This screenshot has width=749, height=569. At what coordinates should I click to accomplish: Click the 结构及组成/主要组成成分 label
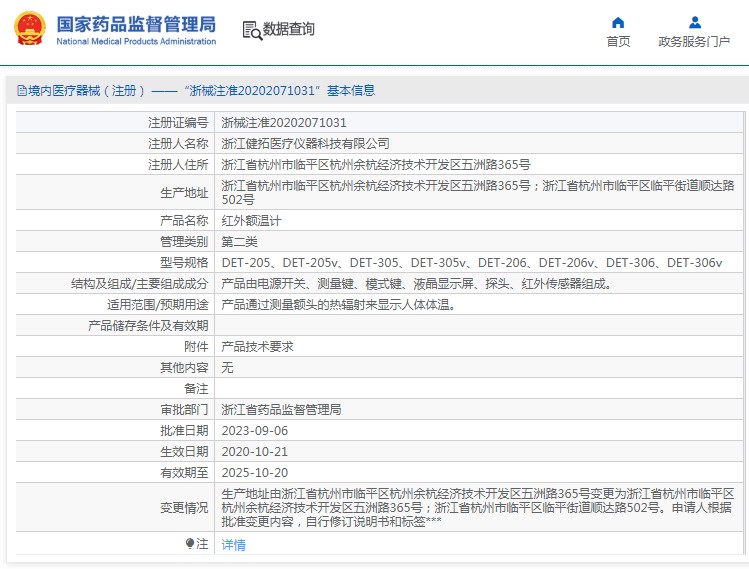139,284
